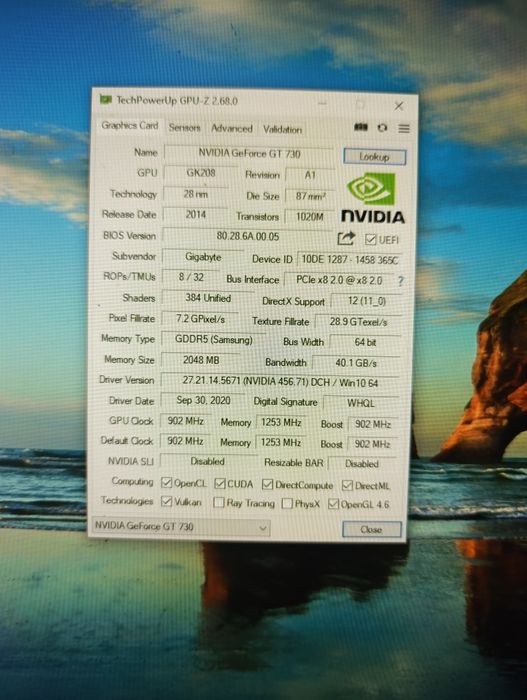The image size is (527, 700).
Task: Click the GPU-Z title bar app icon
Action: coord(105,100)
